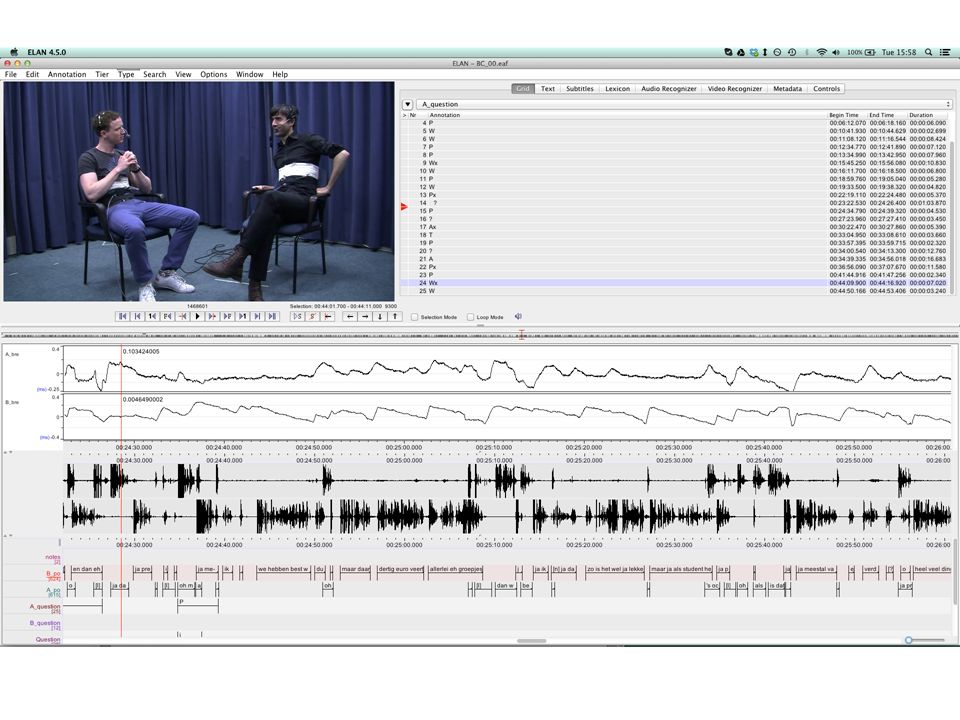960x720 pixels.
Task: Open Spotlight search
Action: point(929,52)
